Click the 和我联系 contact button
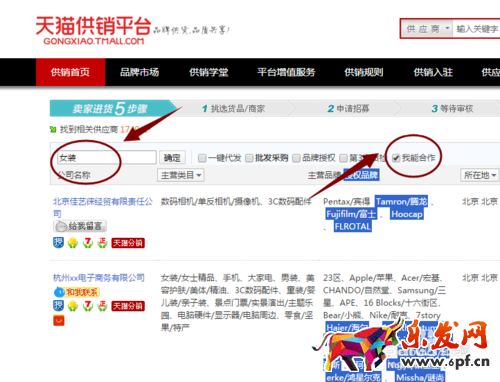 pyautogui.click(x=77, y=292)
